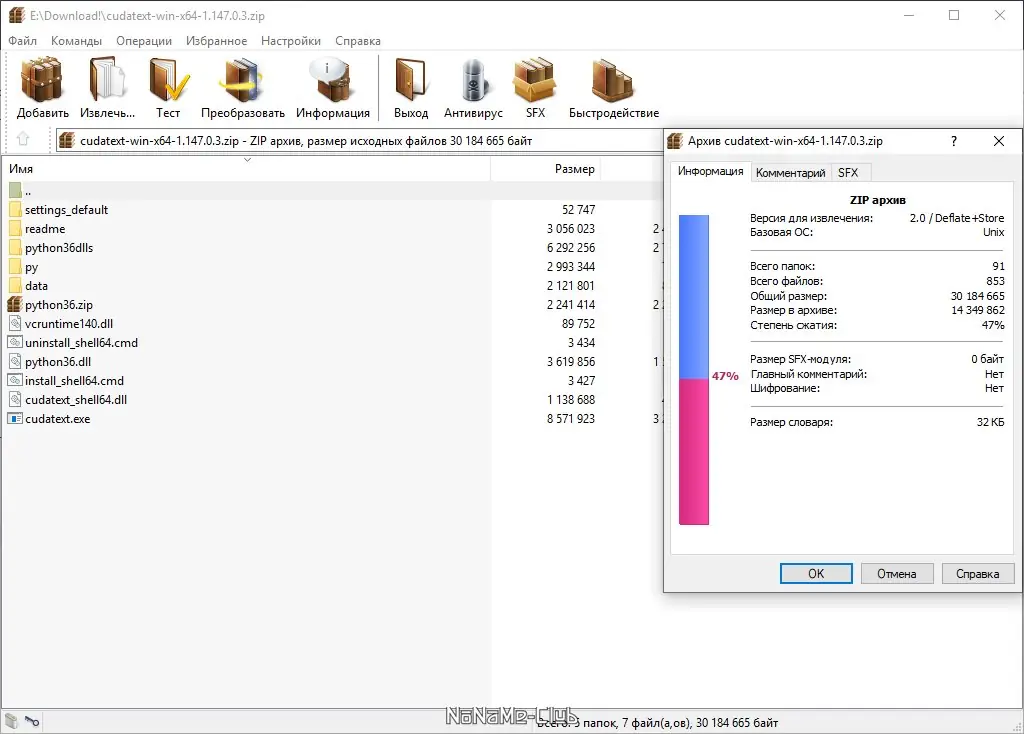1024x734 pixels.
Task: Confirm the dialog with OK
Action: pyautogui.click(x=816, y=573)
